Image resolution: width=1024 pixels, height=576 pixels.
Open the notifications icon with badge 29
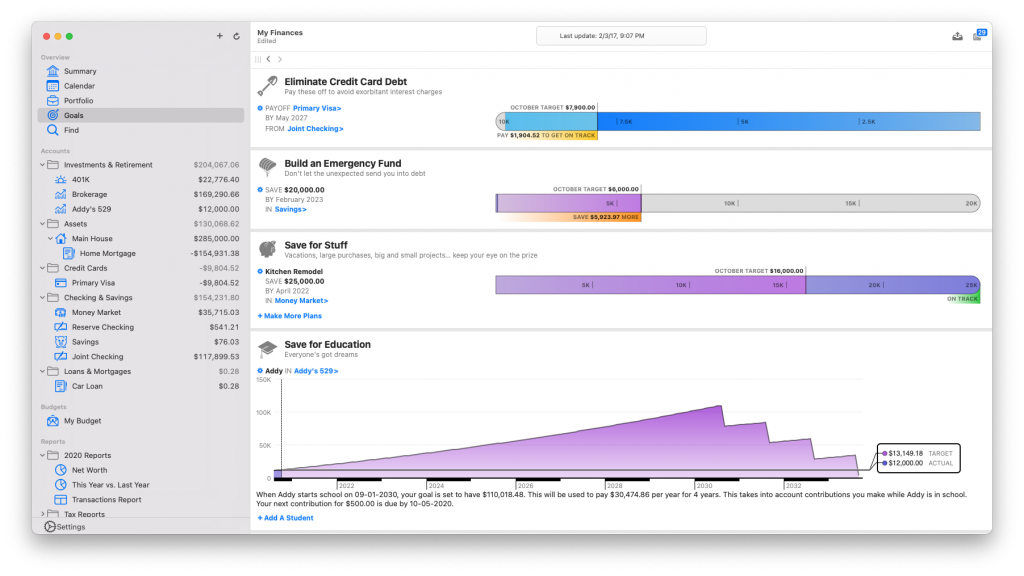tap(980, 35)
